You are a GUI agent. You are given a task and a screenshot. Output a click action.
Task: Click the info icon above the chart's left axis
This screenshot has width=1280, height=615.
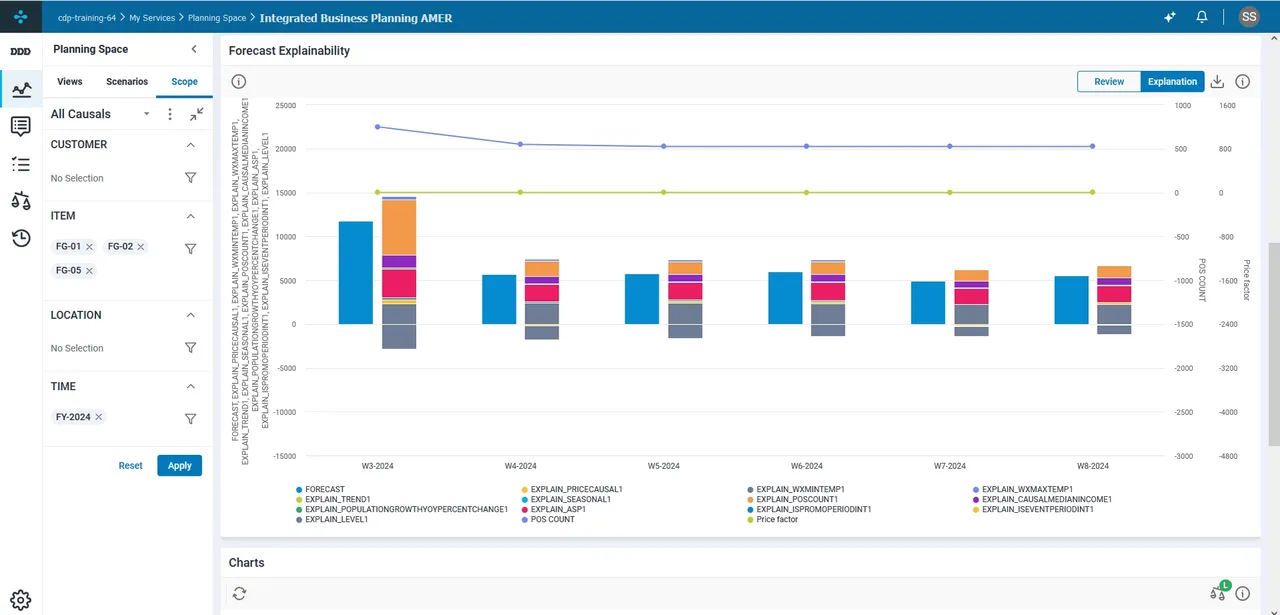pos(239,82)
